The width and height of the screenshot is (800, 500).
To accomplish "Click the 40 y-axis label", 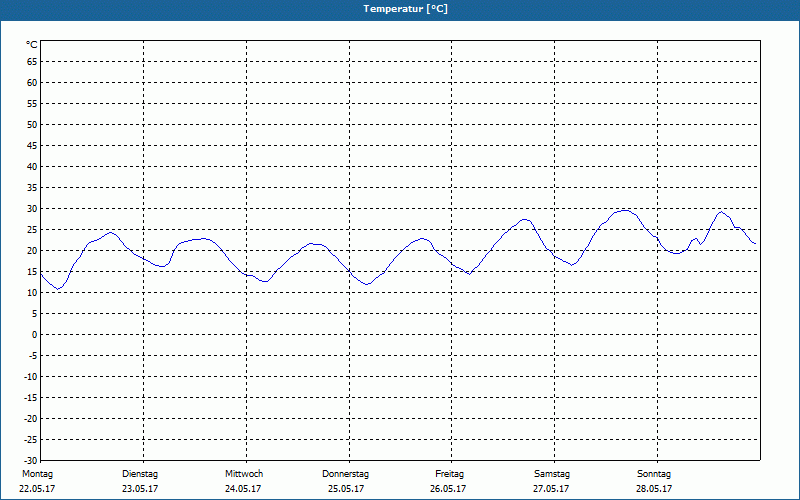I will [32, 167].
